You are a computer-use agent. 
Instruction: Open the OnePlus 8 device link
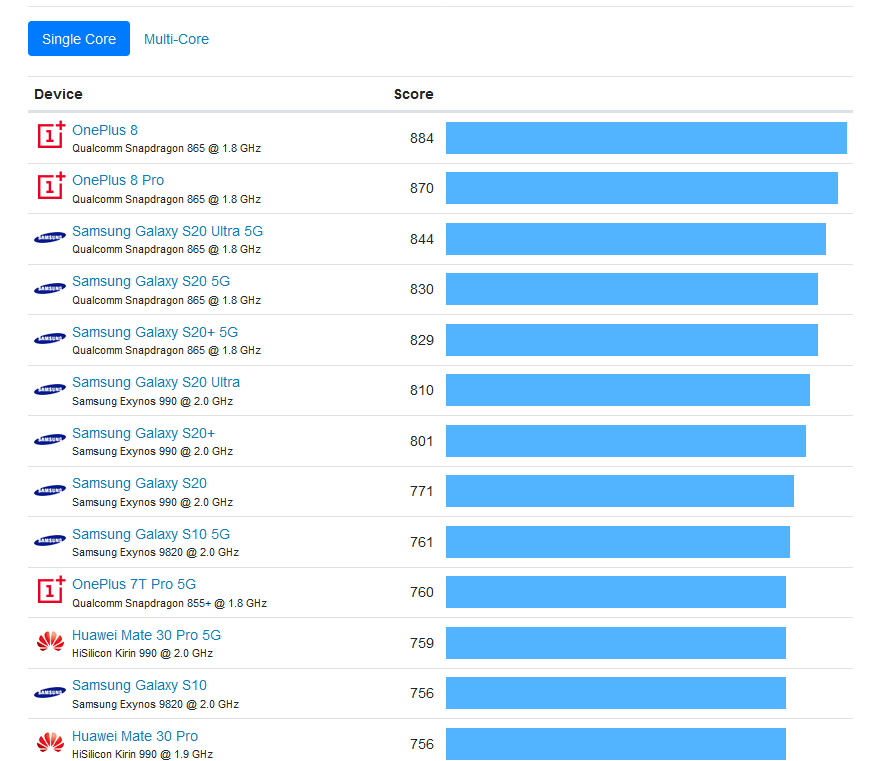pos(105,130)
